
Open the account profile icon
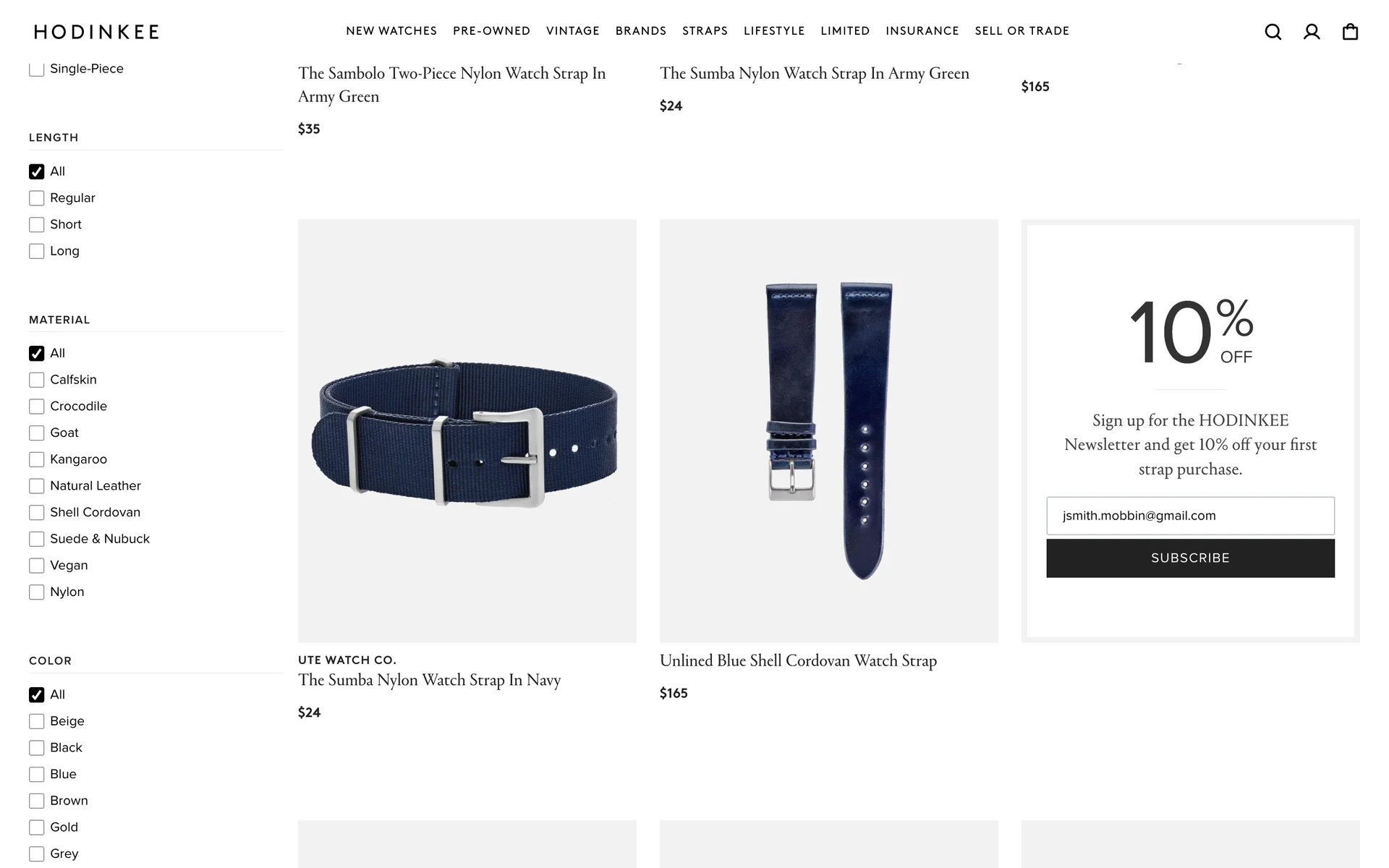(1312, 32)
